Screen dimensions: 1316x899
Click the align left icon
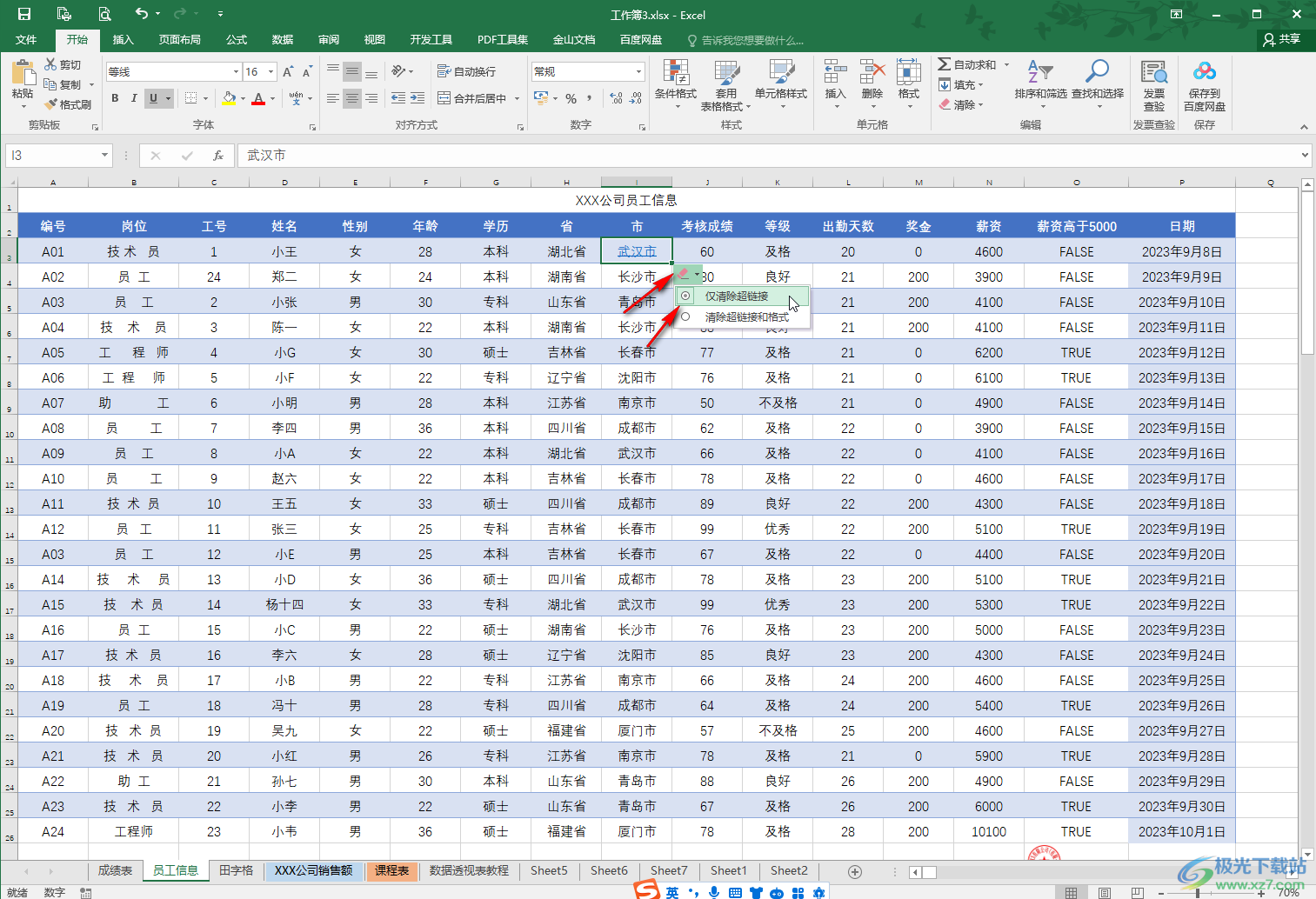pos(333,98)
